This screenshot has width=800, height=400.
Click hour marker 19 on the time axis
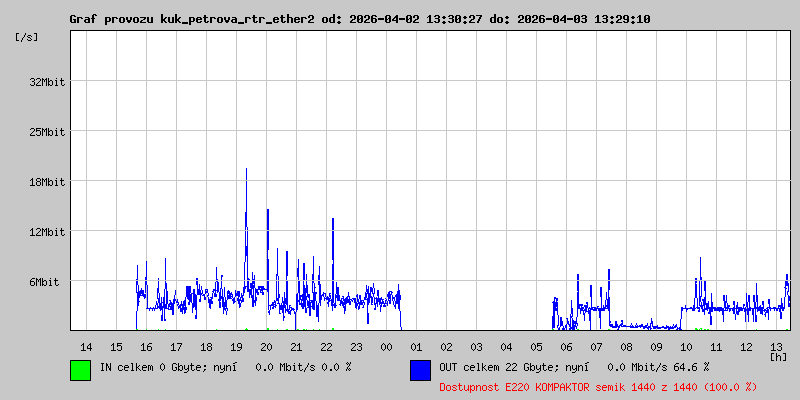(236, 346)
